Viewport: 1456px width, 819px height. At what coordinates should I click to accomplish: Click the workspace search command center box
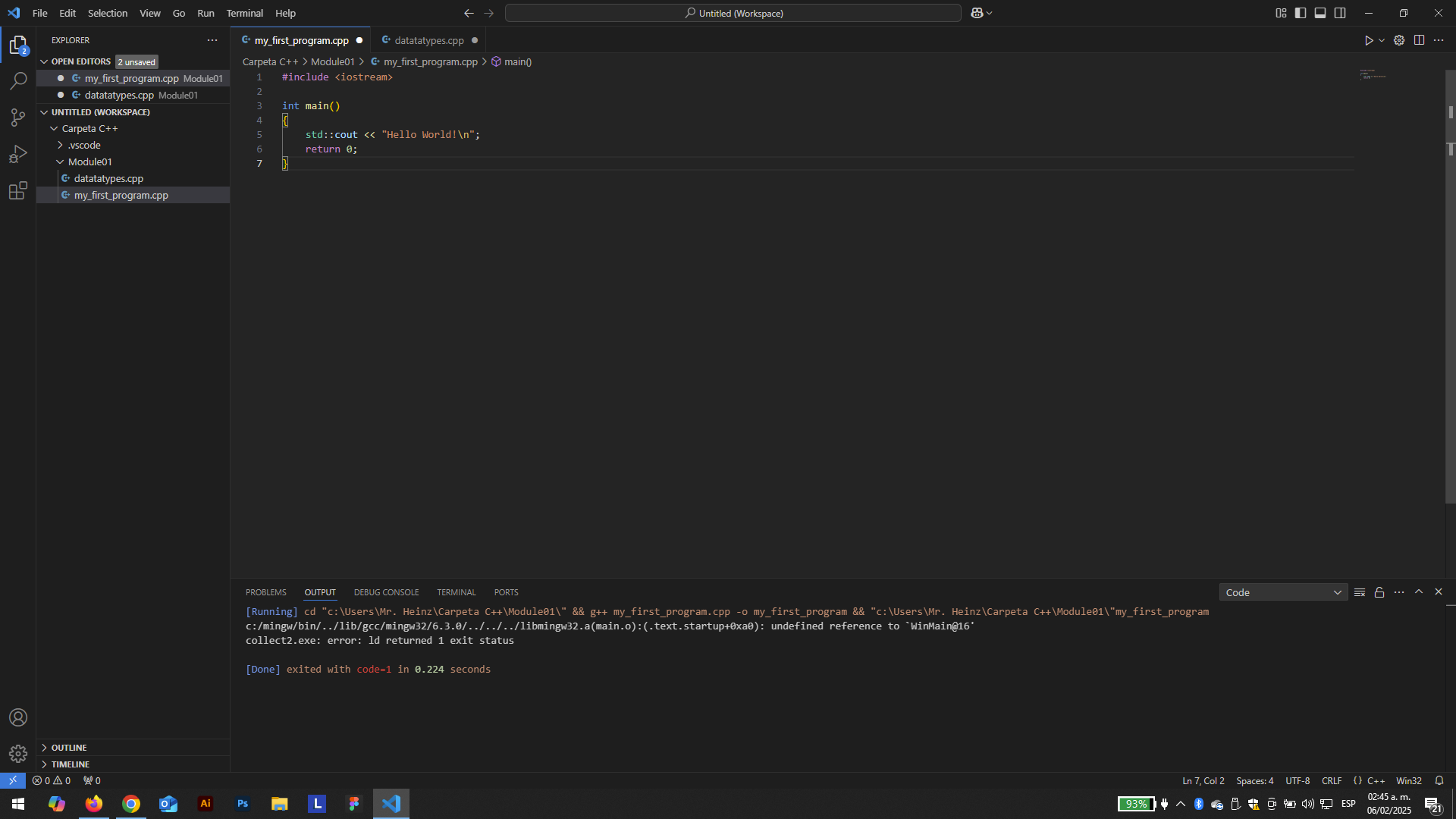733,13
